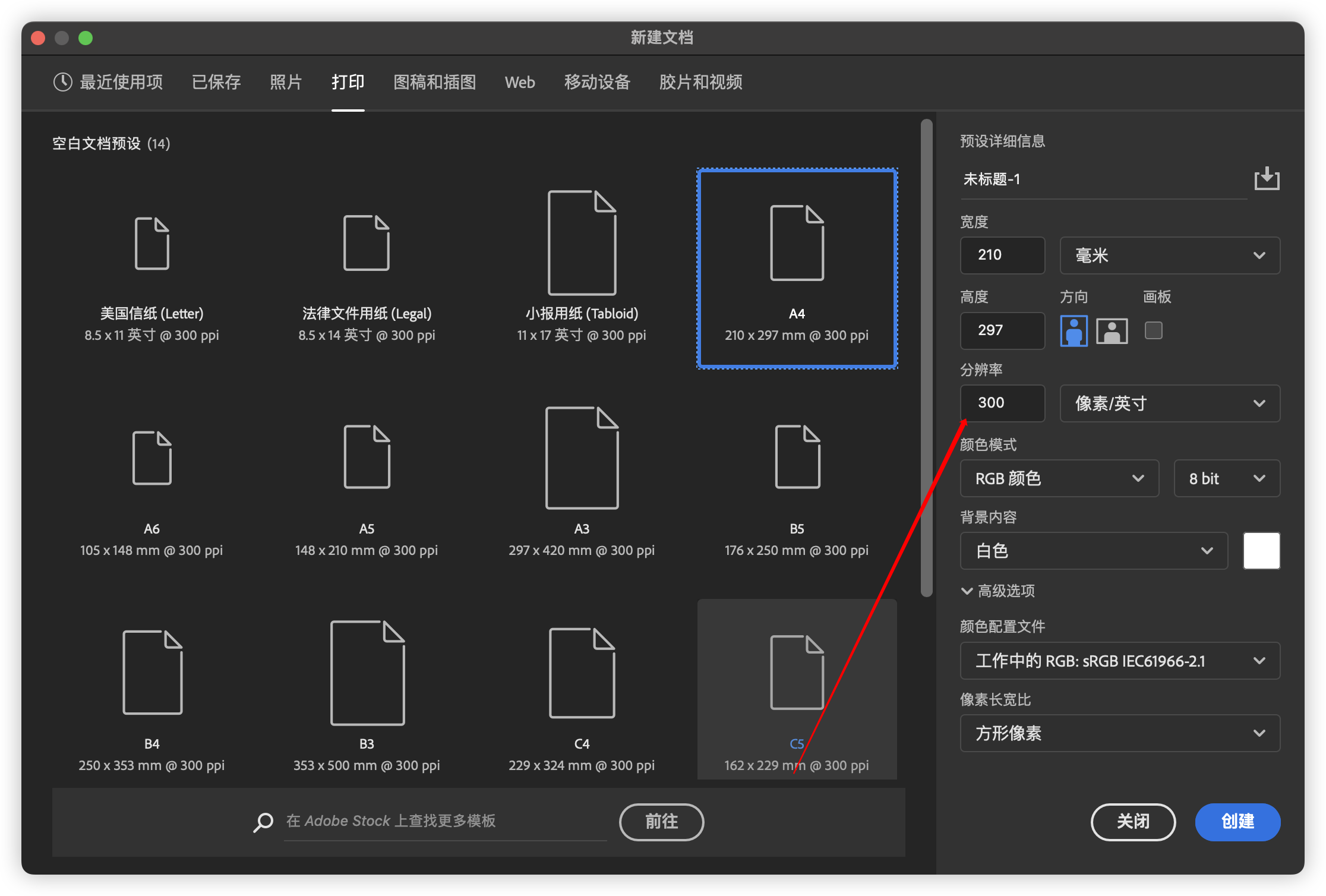Screen dimensions: 1326x896
Task: Select portrait orientation icon
Action: (1074, 330)
